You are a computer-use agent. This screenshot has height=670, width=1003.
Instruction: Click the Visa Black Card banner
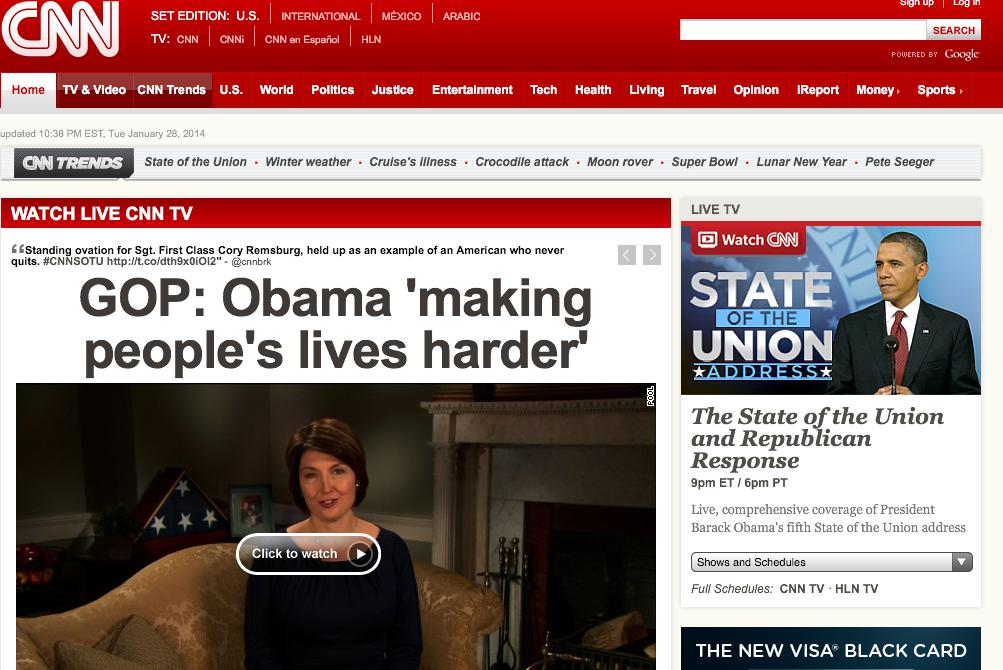click(x=831, y=649)
